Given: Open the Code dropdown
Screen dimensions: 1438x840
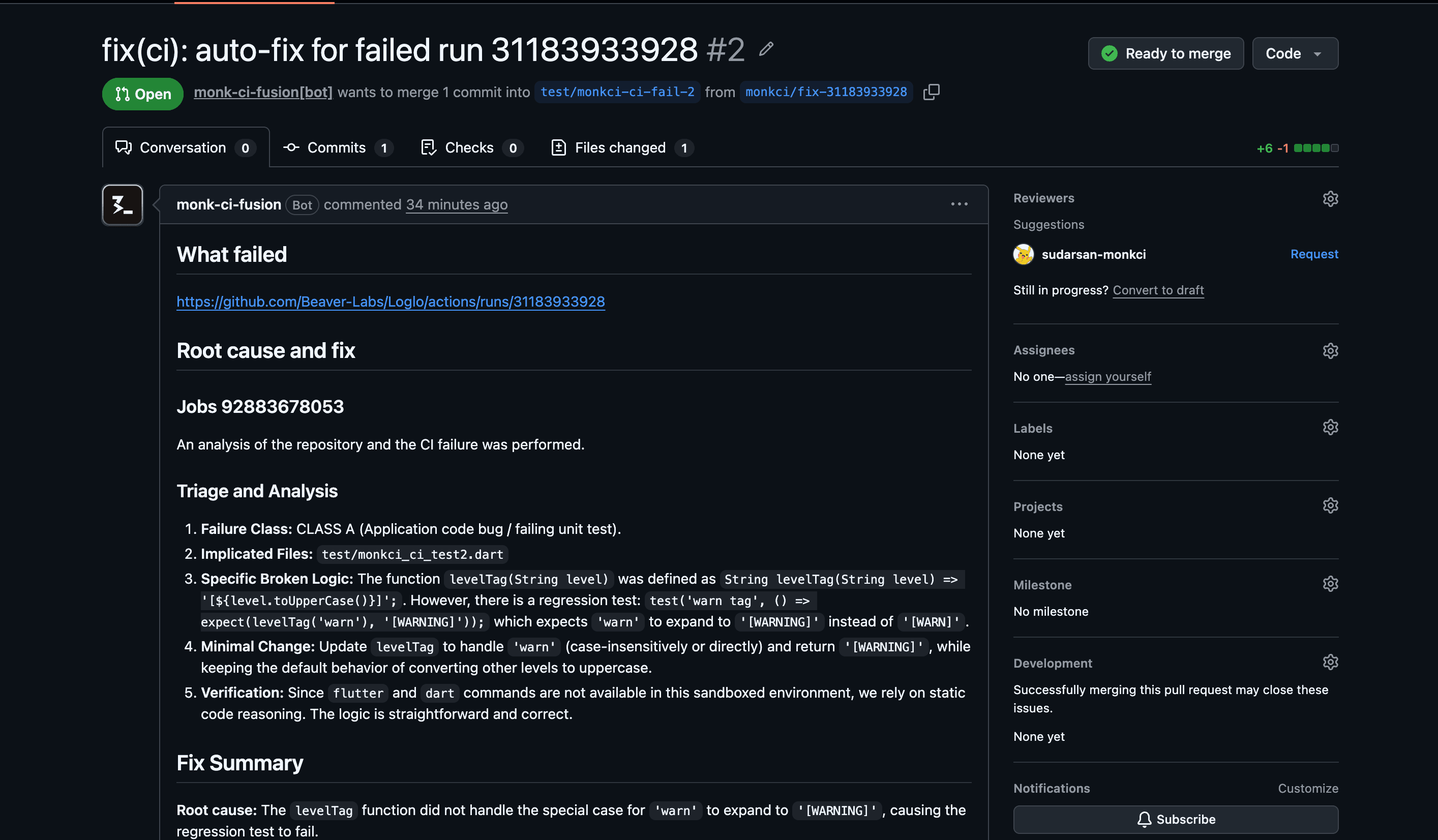Looking at the screenshot, I should tap(1295, 53).
